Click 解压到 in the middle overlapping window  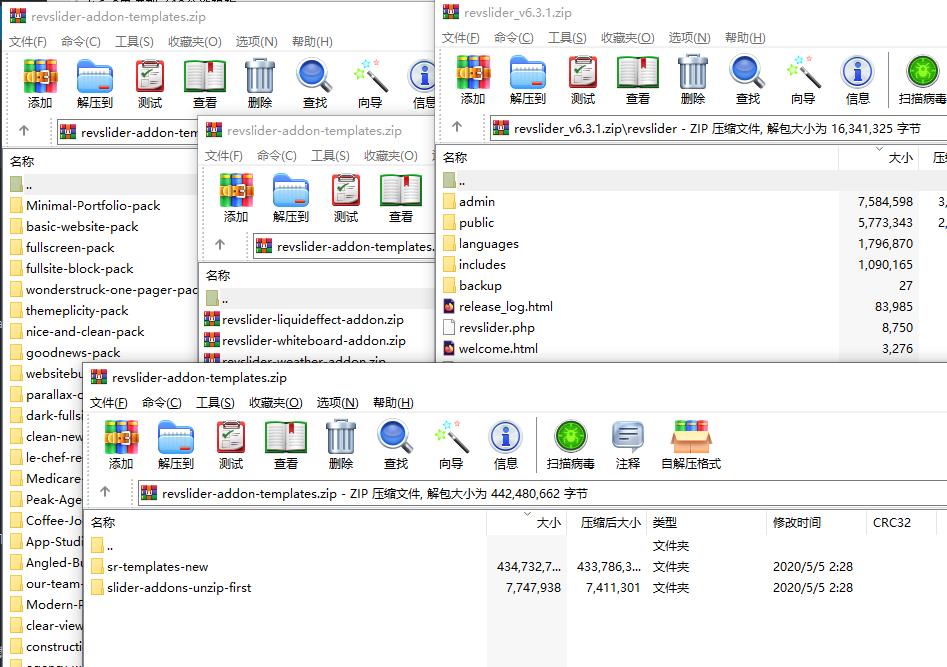pyautogui.click(x=291, y=198)
